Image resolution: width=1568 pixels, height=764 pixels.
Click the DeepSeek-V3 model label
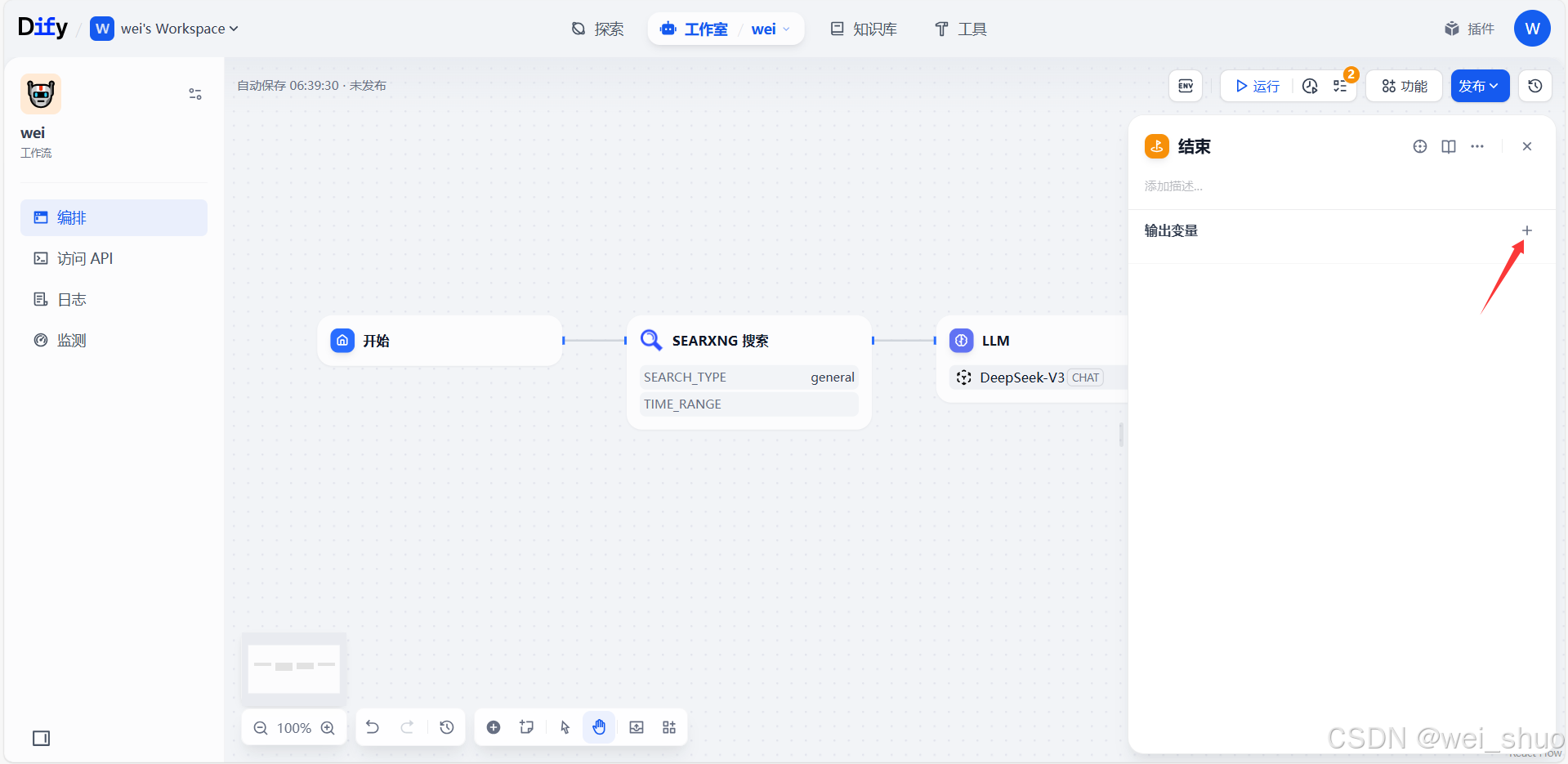click(1021, 378)
